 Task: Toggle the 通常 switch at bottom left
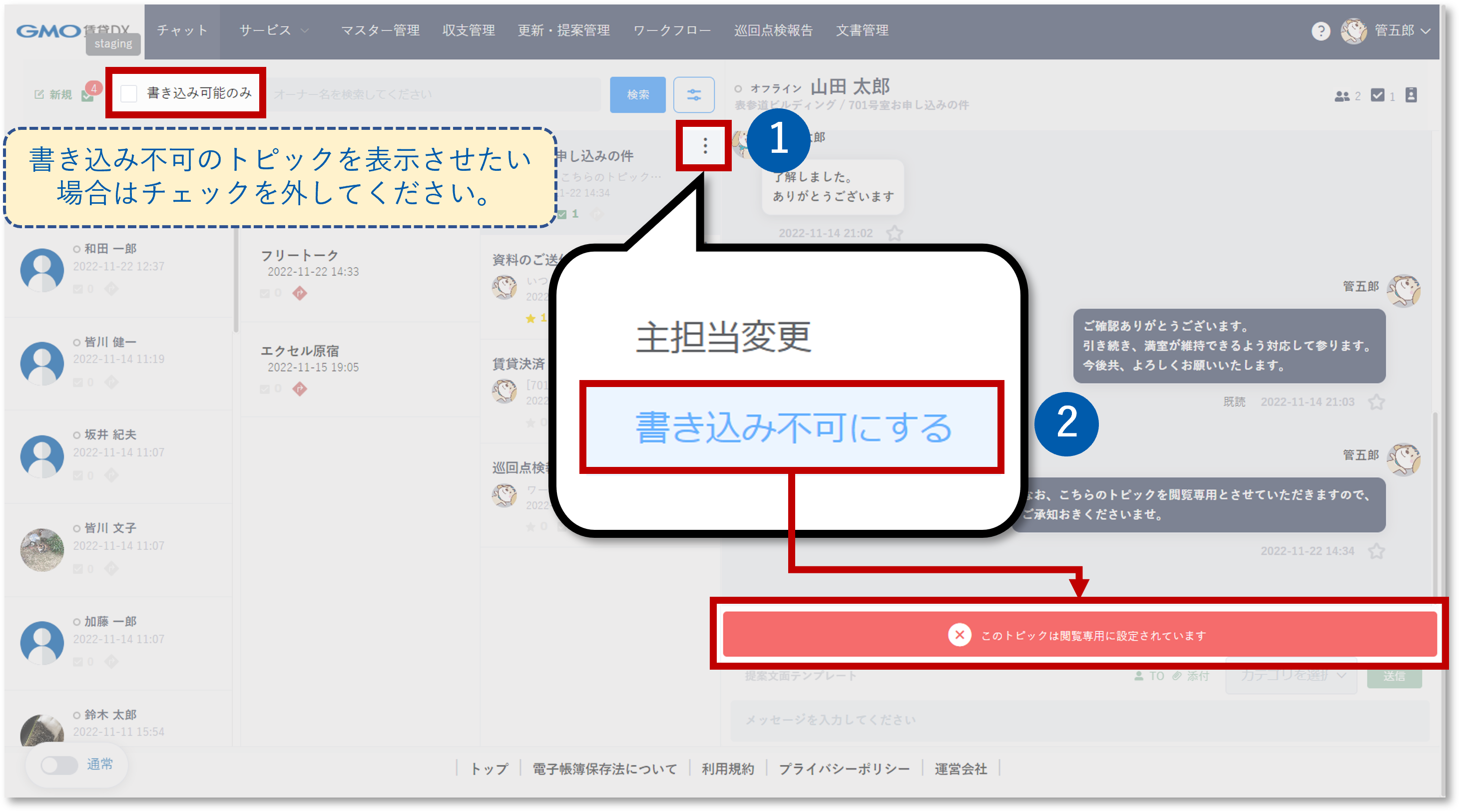click(x=59, y=765)
